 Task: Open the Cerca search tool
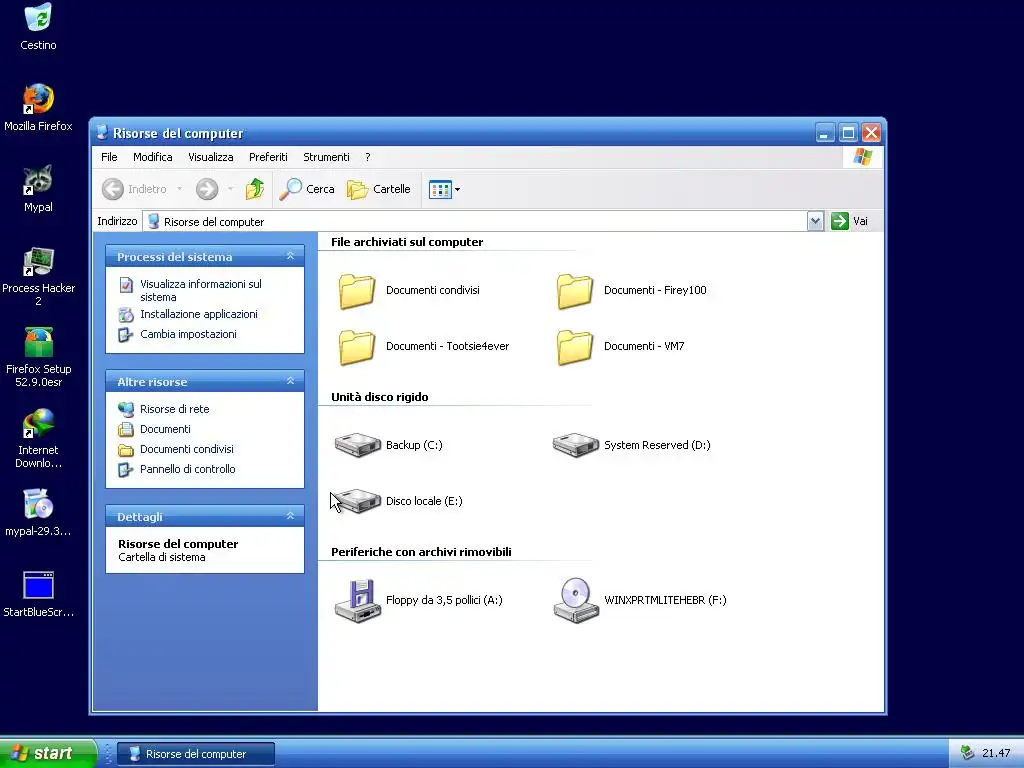coord(307,189)
